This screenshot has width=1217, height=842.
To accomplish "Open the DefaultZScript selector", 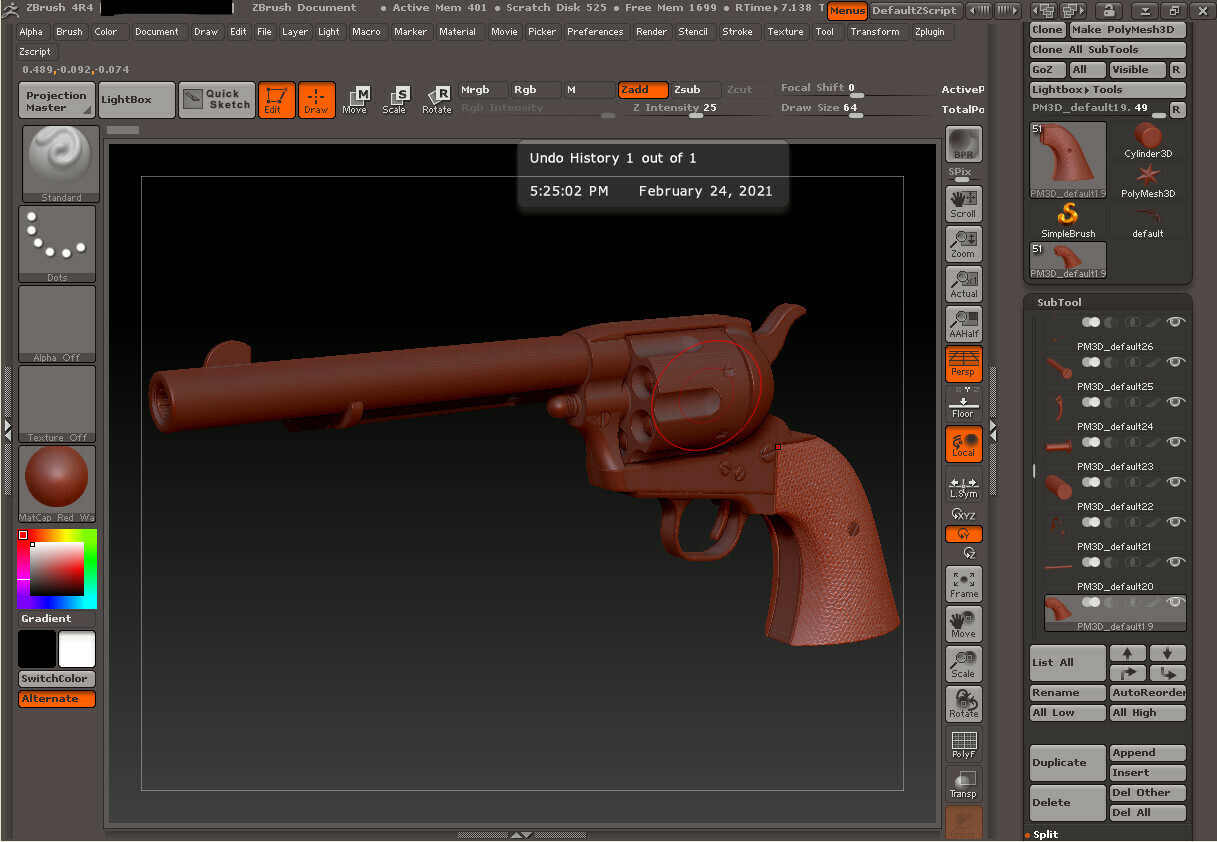I will coord(915,10).
